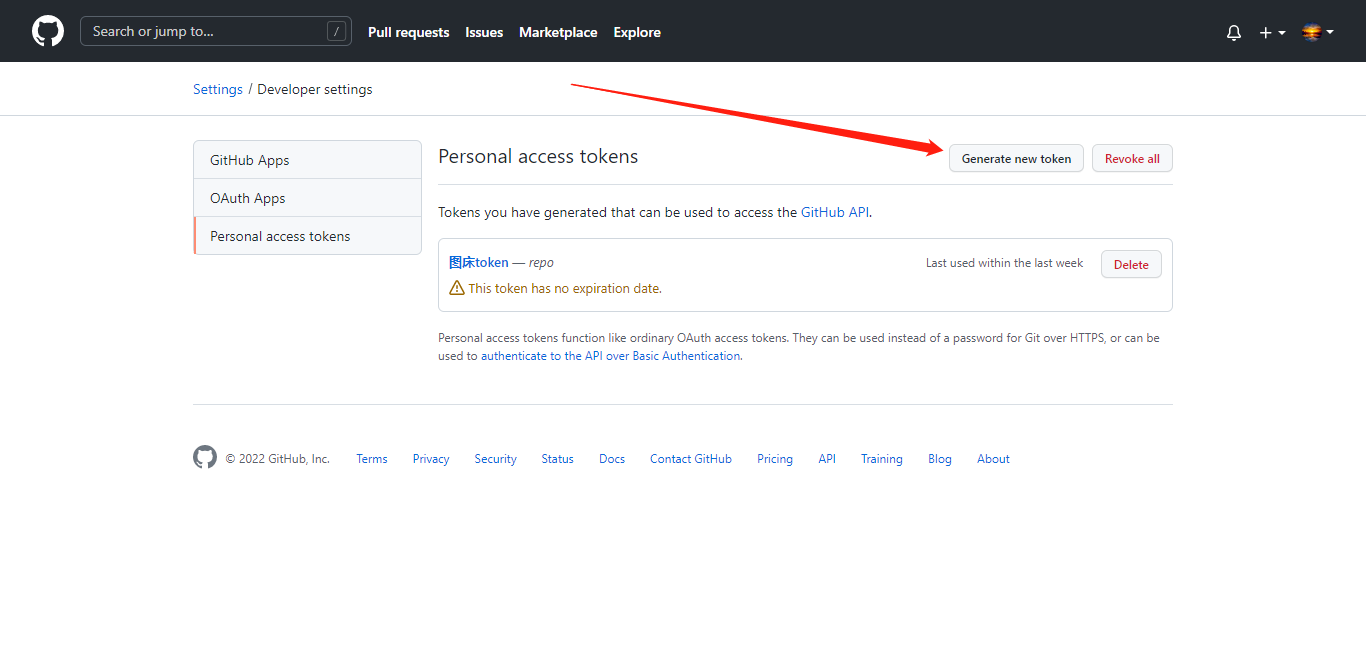The height and width of the screenshot is (663, 1366).
Task: Open the notifications bell icon
Action: (1234, 32)
